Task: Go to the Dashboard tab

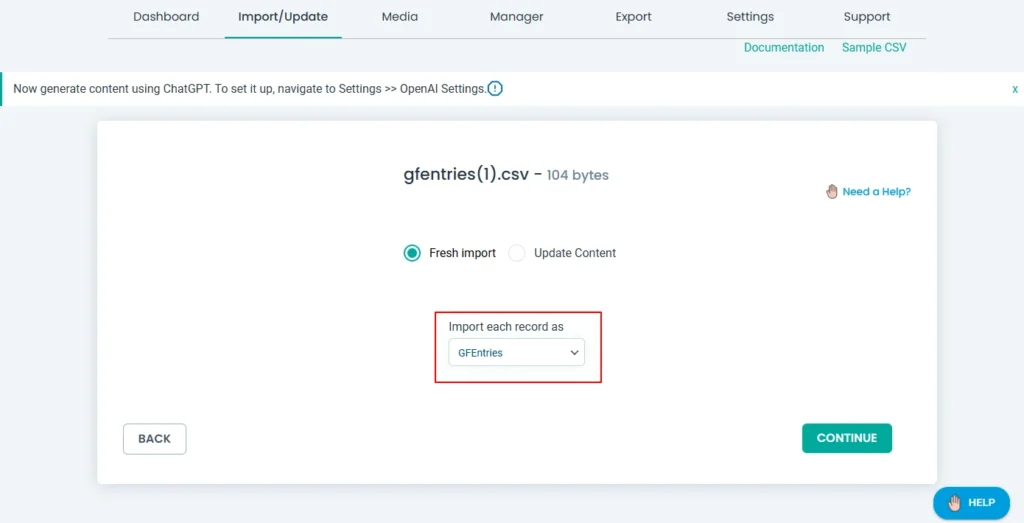Action: pos(166,17)
